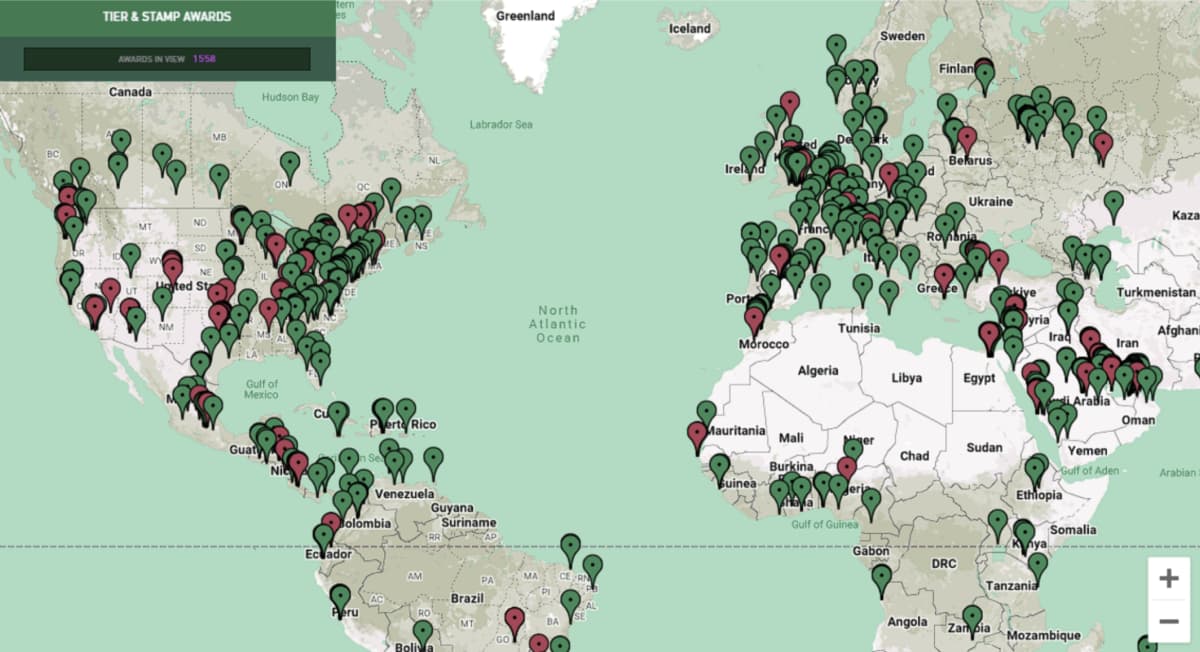Click the Iceland map label
This screenshot has height=652, width=1200.
pyautogui.click(x=690, y=29)
